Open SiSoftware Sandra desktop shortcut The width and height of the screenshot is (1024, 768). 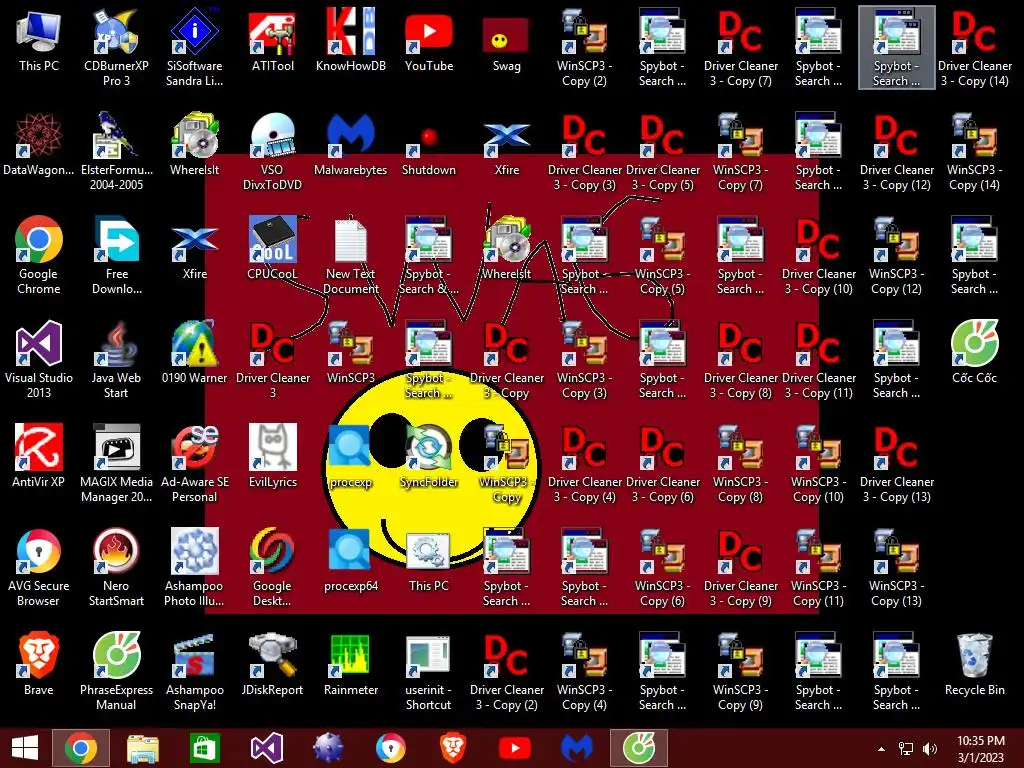point(195,47)
